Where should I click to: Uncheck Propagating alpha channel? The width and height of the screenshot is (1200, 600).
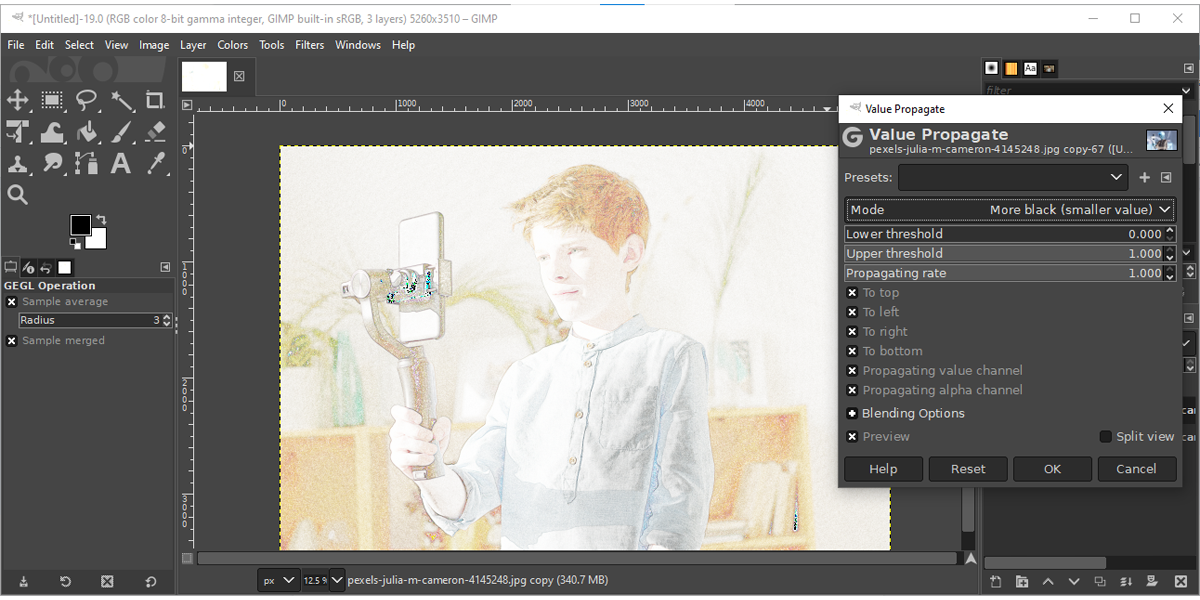[852, 390]
